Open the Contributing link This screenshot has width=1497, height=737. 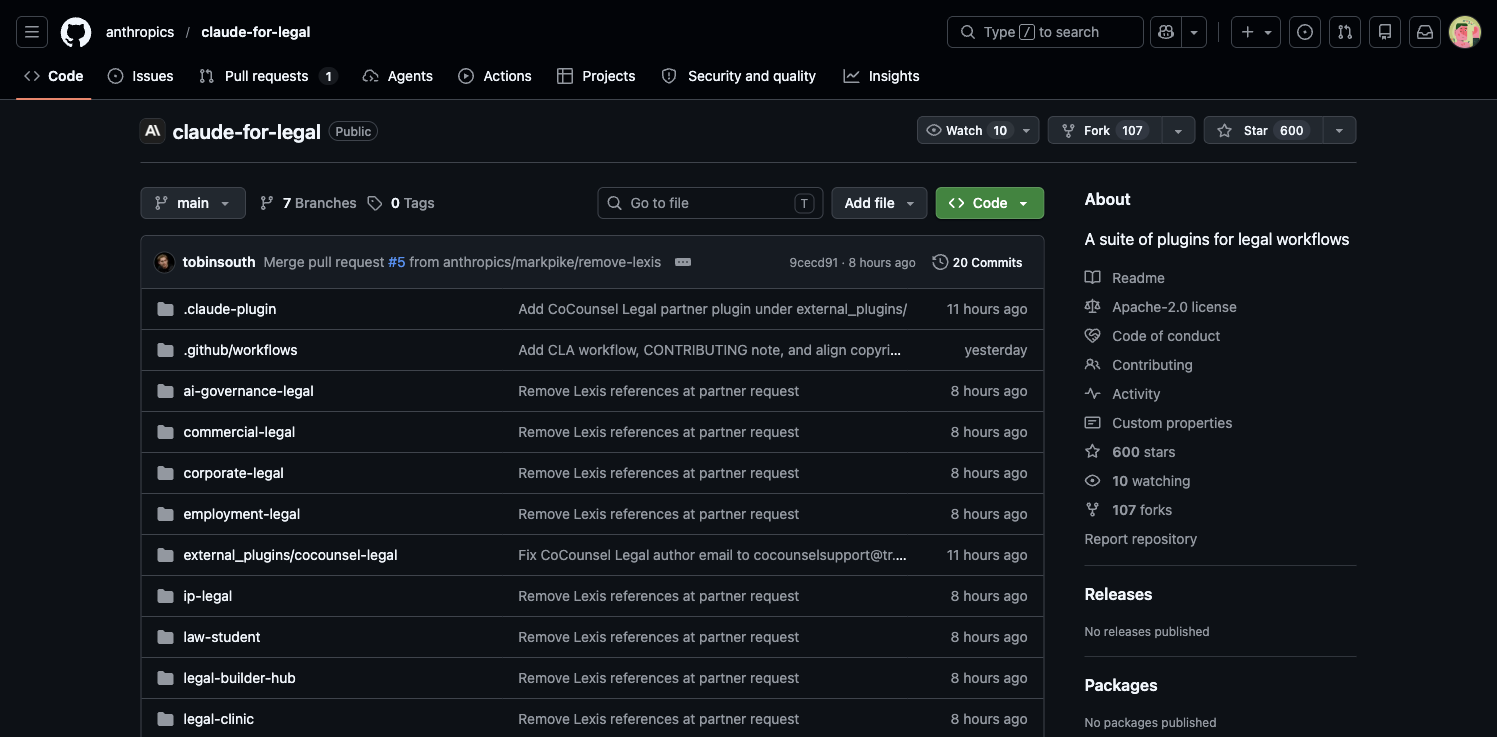click(x=1139, y=365)
